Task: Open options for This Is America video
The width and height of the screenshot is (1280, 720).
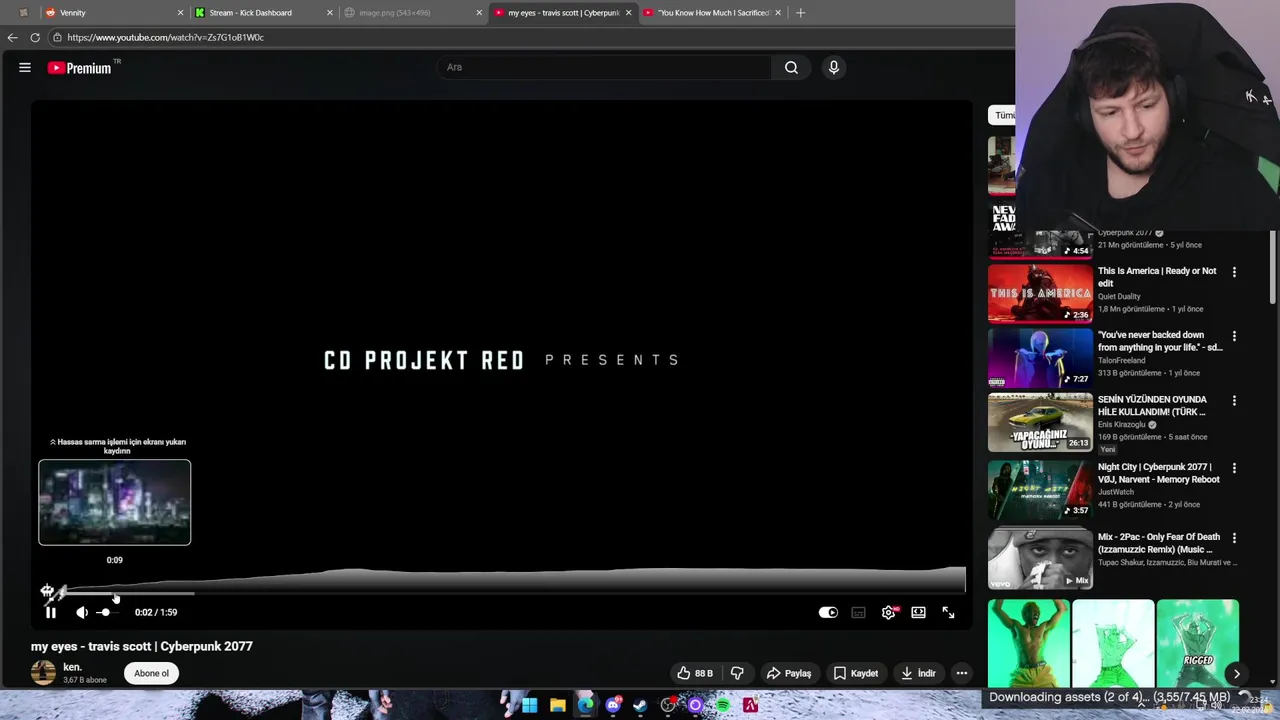Action: click(x=1234, y=272)
